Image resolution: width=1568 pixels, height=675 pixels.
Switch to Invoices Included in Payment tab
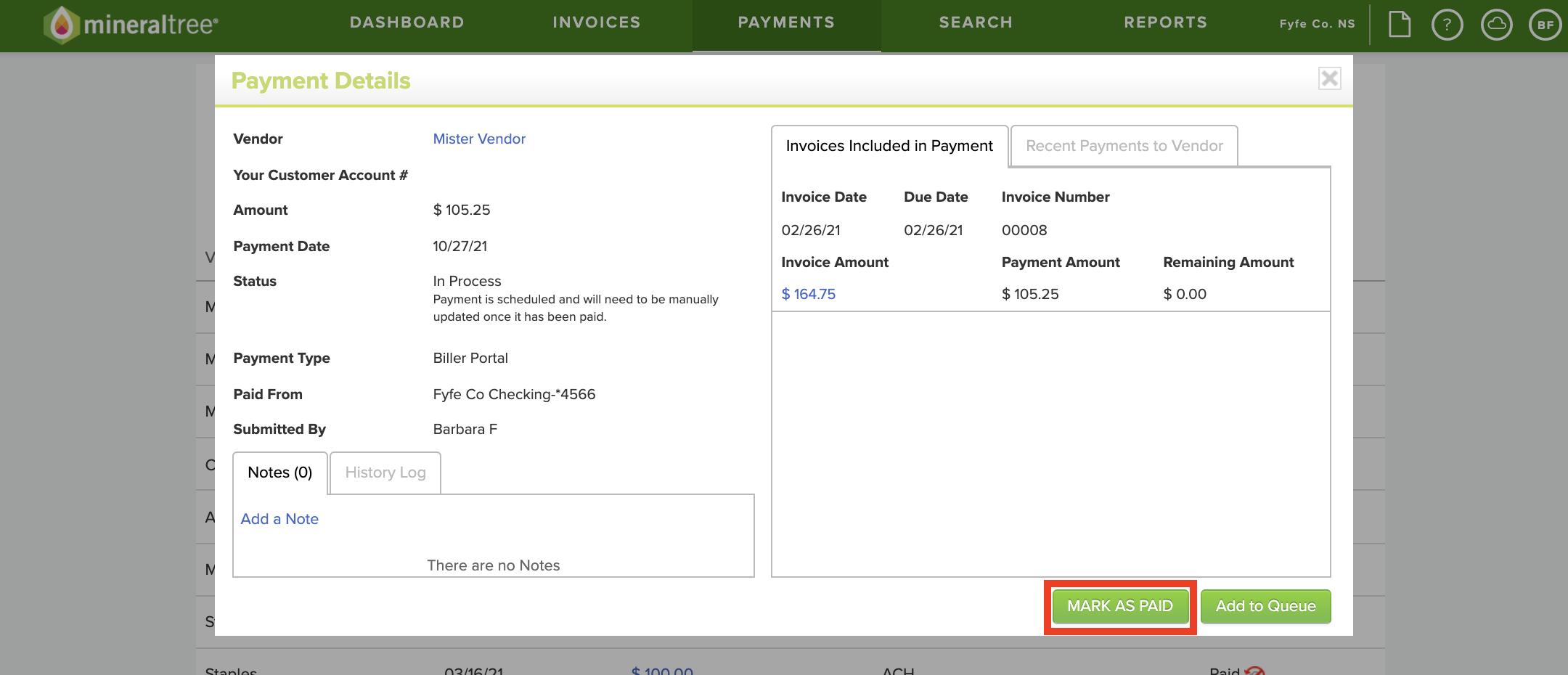[x=889, y=146]
